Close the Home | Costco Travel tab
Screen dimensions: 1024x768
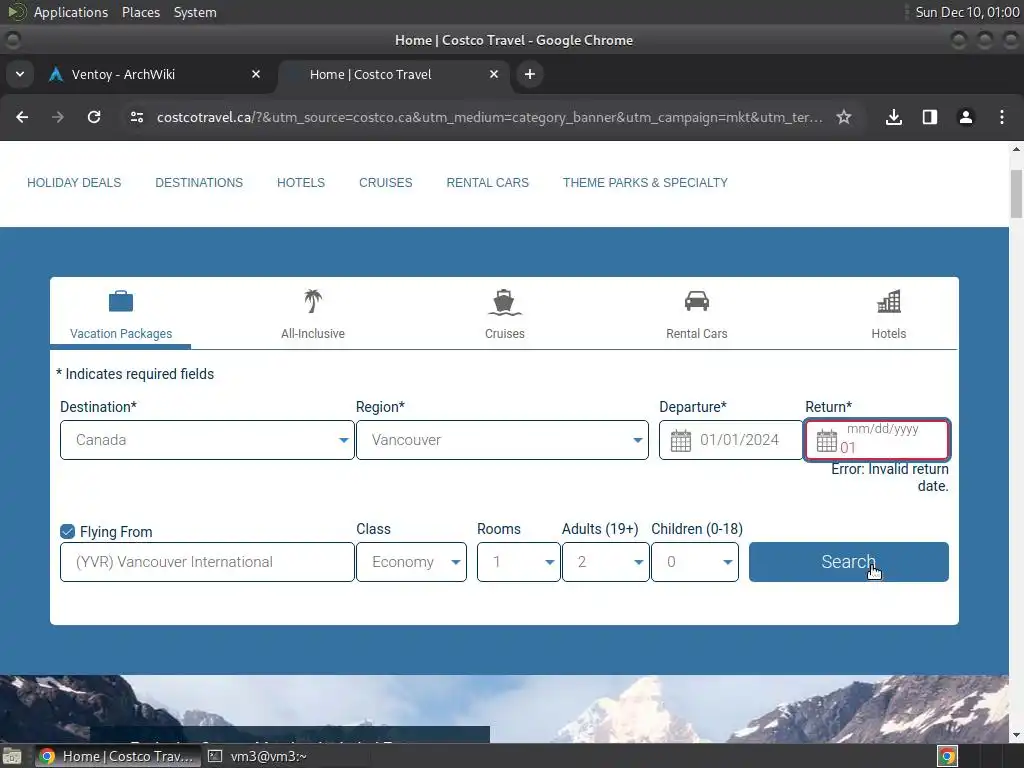[x=494, y=74]
